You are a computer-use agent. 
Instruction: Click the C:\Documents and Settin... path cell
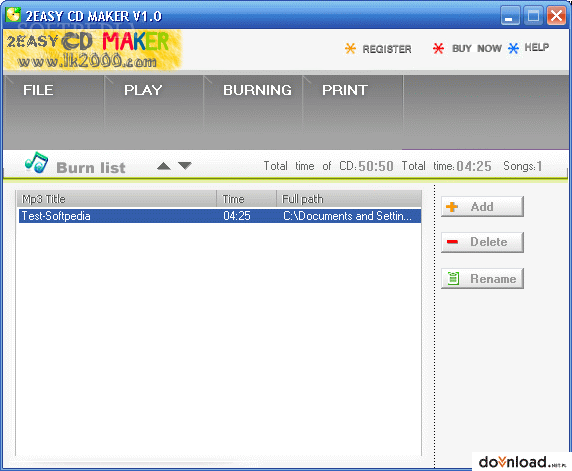[x=347, y=216]
